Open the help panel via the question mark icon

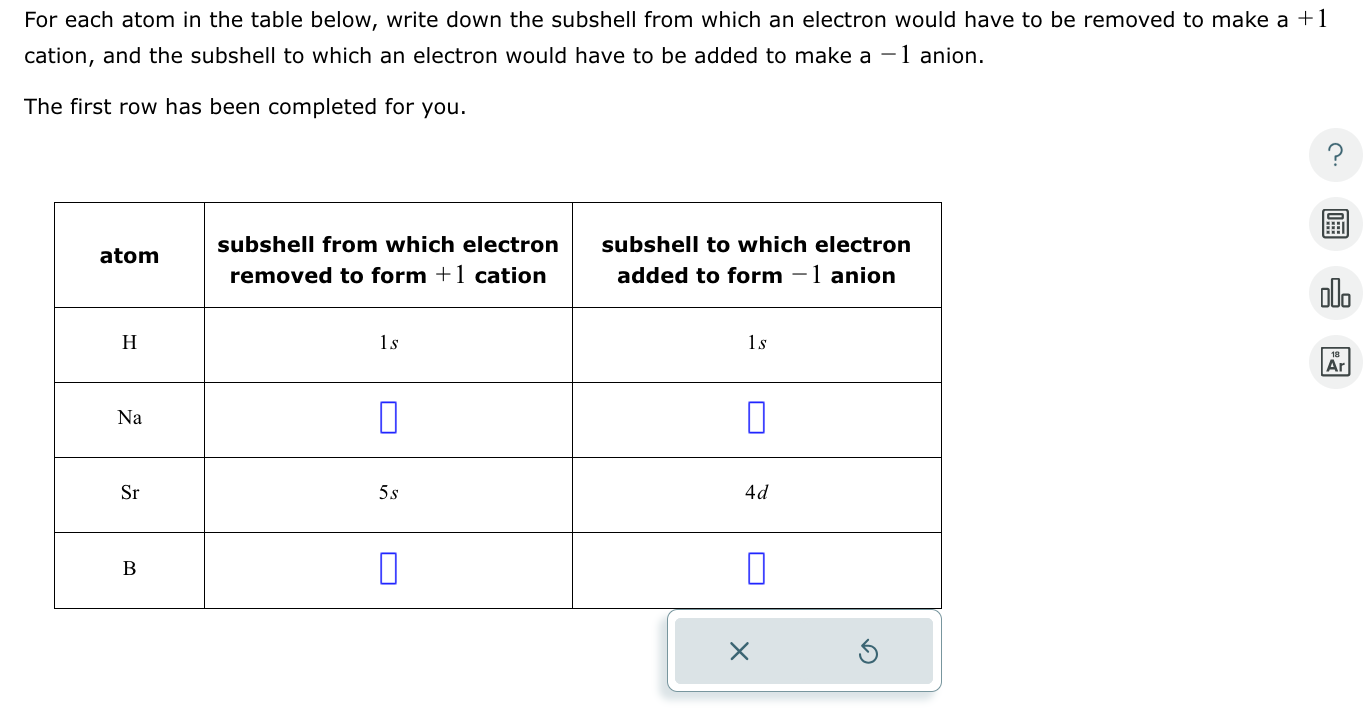[1335, 155]
